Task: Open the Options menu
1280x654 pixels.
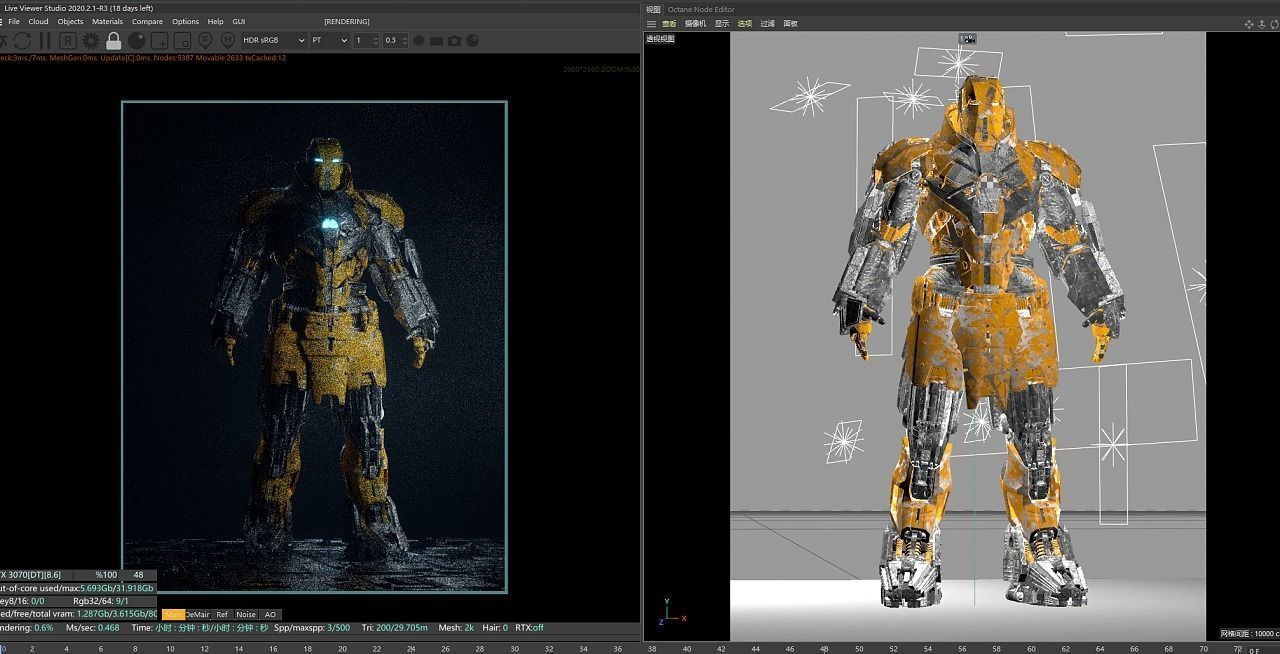Action: (x=185, y=21)
